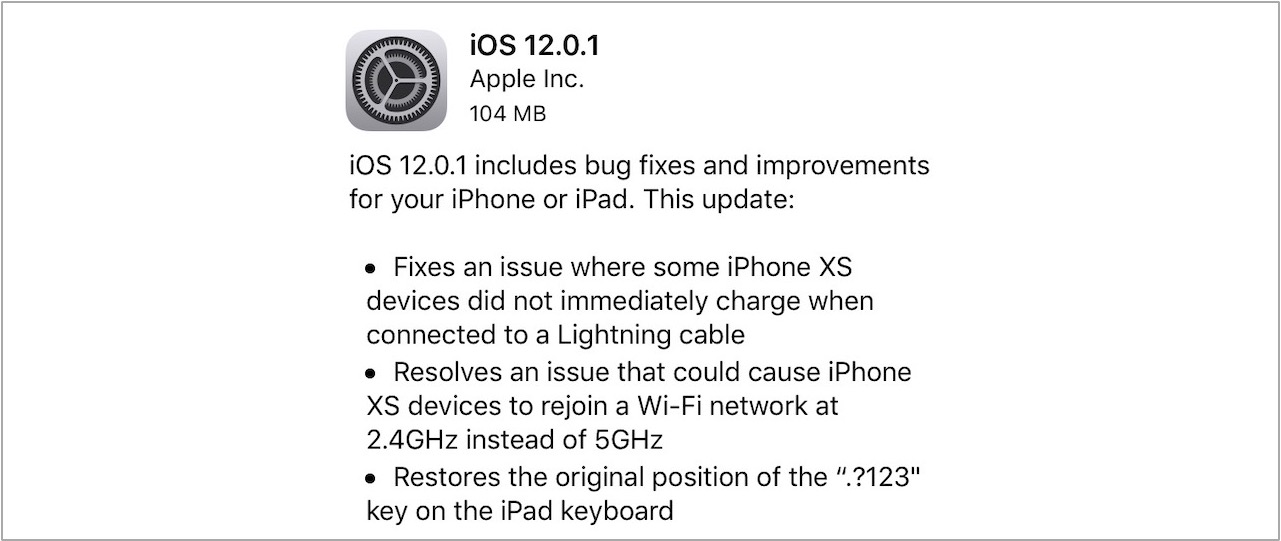Select the iOS 12.0.1 update title
The image size is (1281, 541).
coord(534,46)
